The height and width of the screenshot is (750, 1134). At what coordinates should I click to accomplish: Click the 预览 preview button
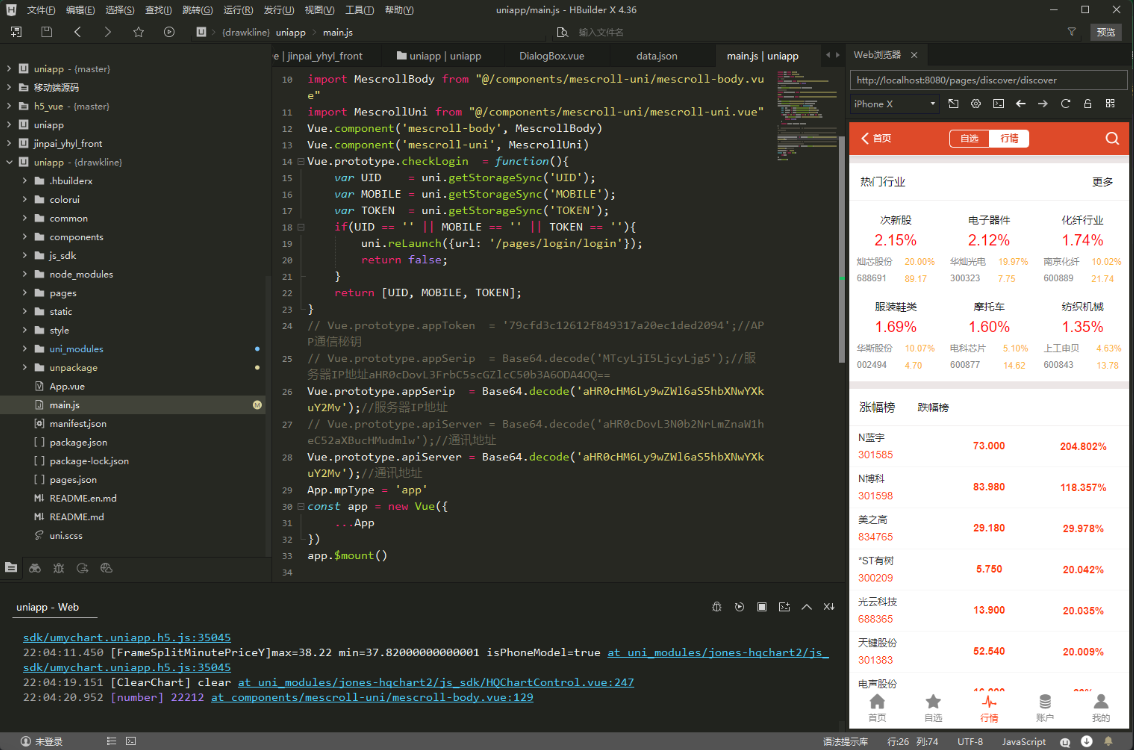[x=1106, y=32]
